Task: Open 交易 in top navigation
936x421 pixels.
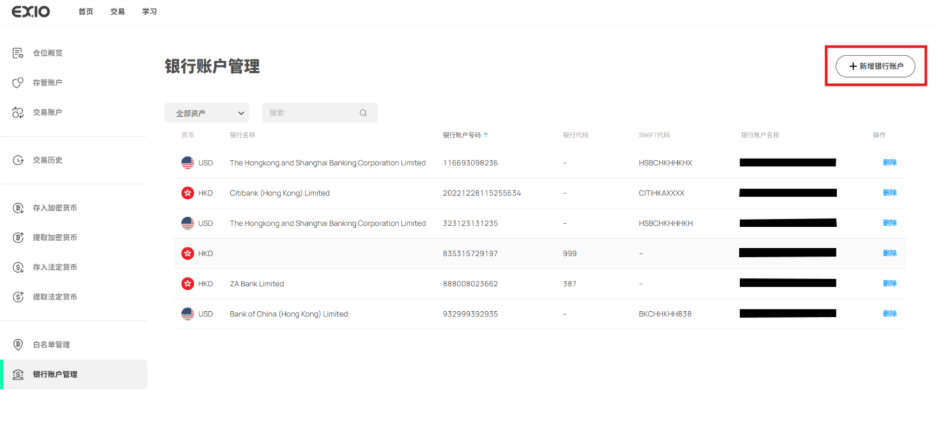Action: (118, 12)
